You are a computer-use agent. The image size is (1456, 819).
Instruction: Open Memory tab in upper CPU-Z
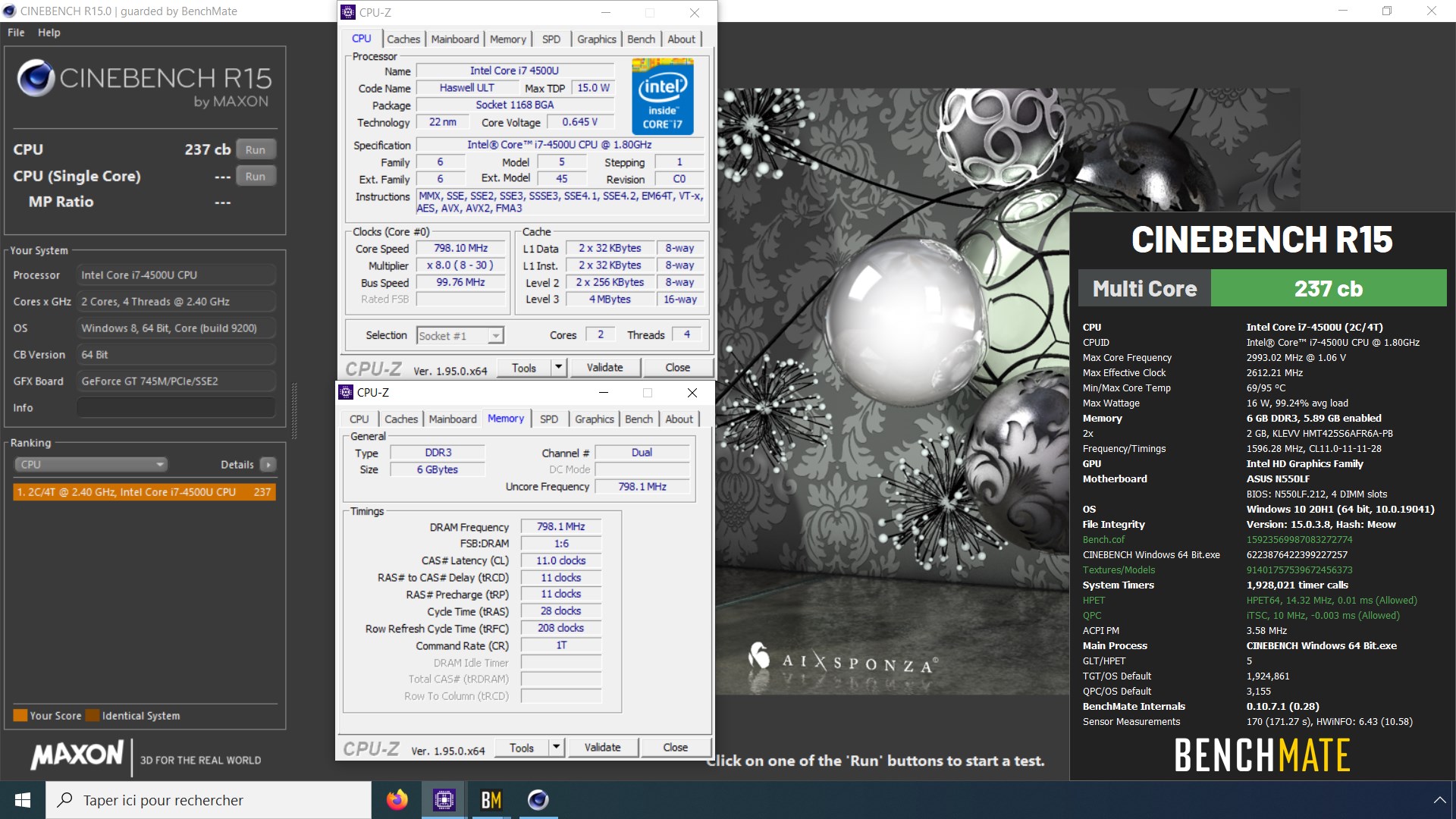(507, 39)
